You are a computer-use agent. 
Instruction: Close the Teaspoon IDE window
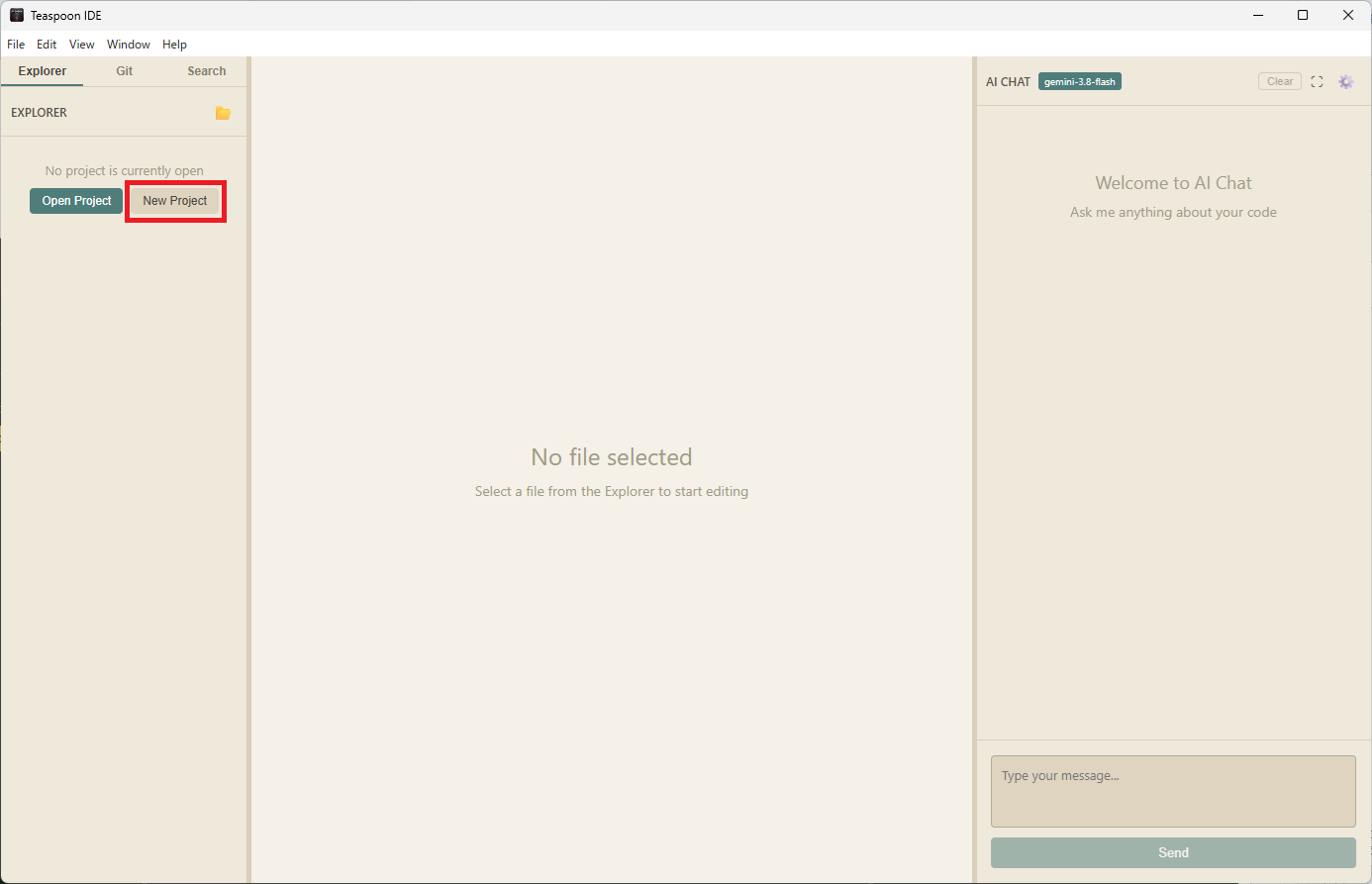point(1348,15)
